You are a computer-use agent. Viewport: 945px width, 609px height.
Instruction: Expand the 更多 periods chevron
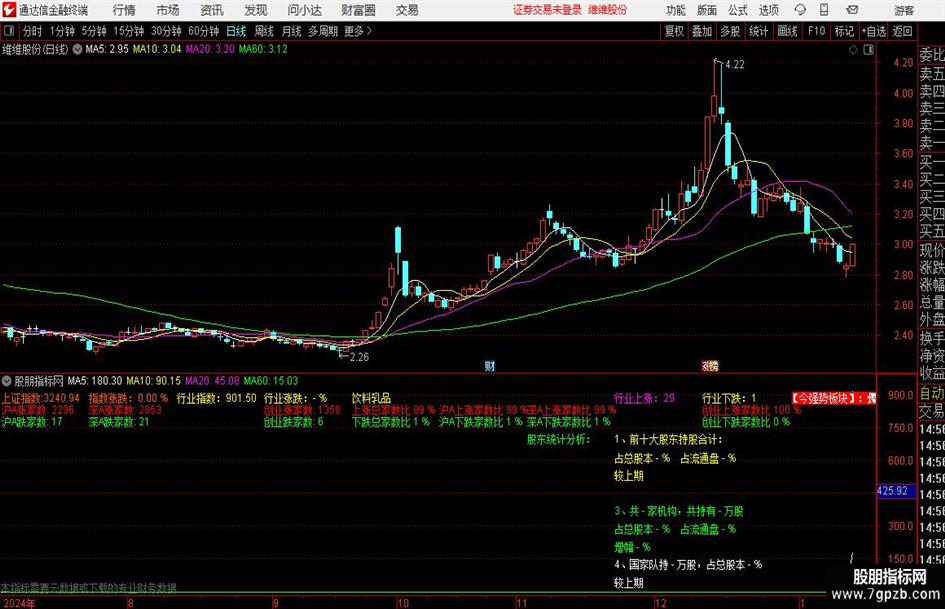369,31
